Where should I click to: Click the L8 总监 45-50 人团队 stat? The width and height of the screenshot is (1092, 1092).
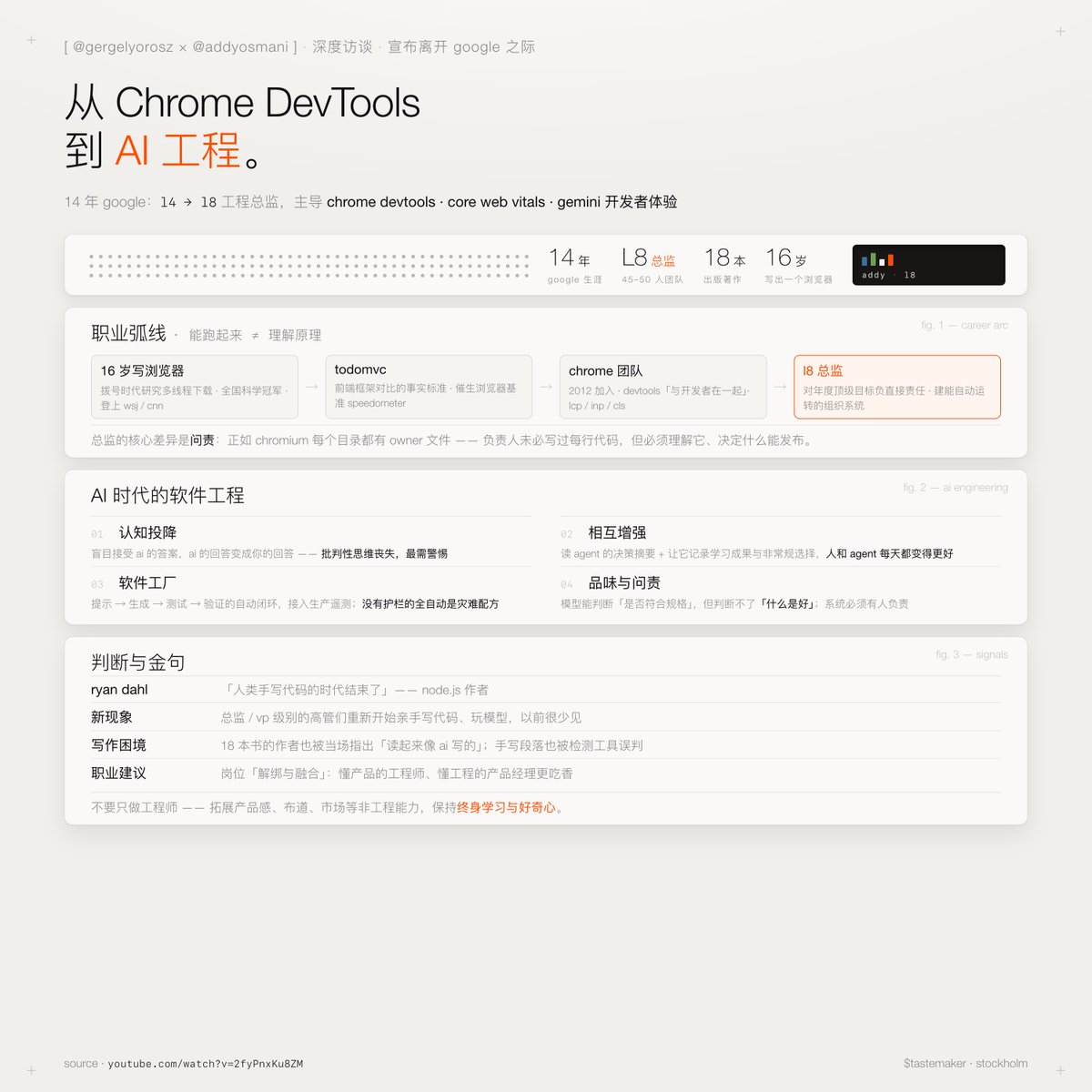(652, 266)
